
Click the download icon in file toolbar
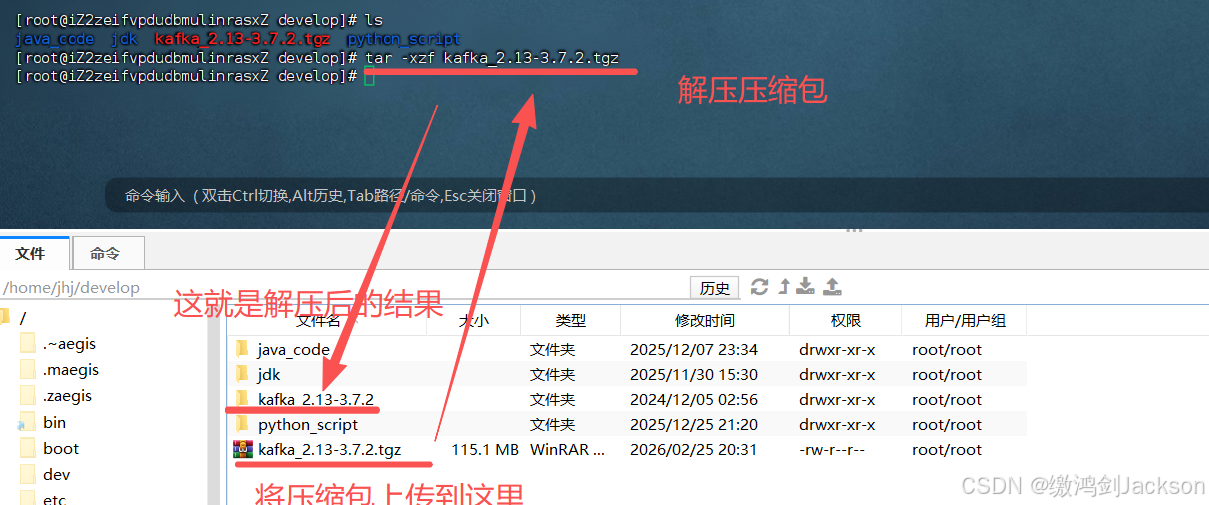(x=806, y=287)
